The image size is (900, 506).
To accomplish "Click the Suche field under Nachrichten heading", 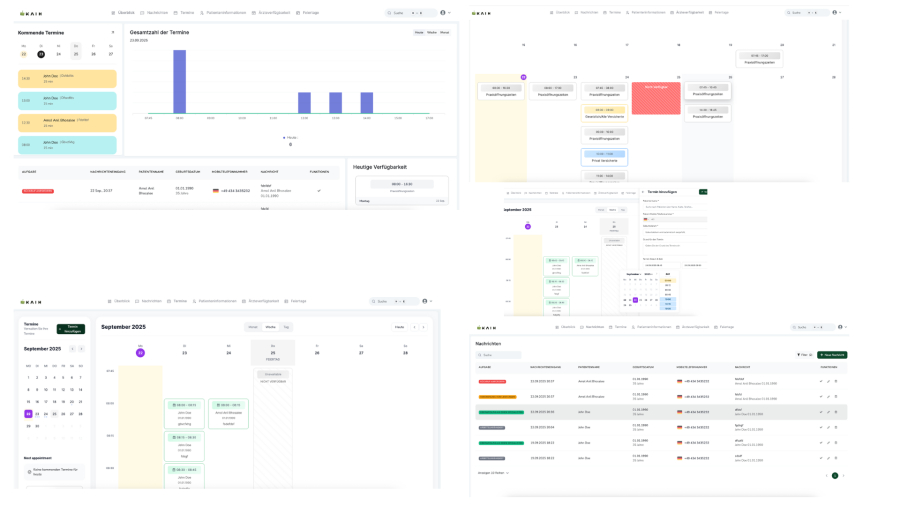I will pyautogui.click(x=499, y=355).
